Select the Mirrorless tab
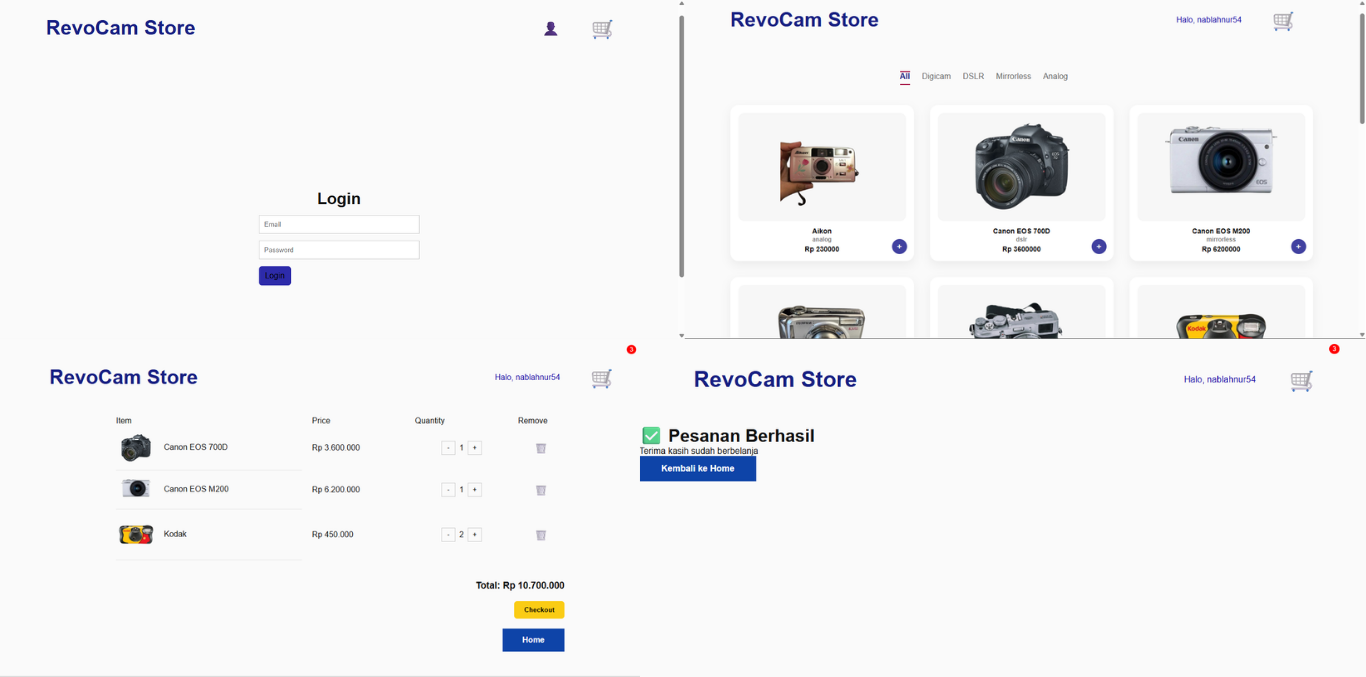The width and height of the screenshot is (1366, 677). point(1012,76)
